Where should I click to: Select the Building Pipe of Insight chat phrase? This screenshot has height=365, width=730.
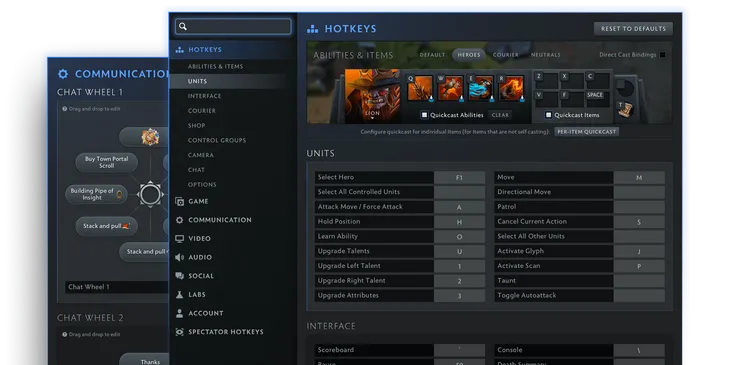click(x=96, y=194)
